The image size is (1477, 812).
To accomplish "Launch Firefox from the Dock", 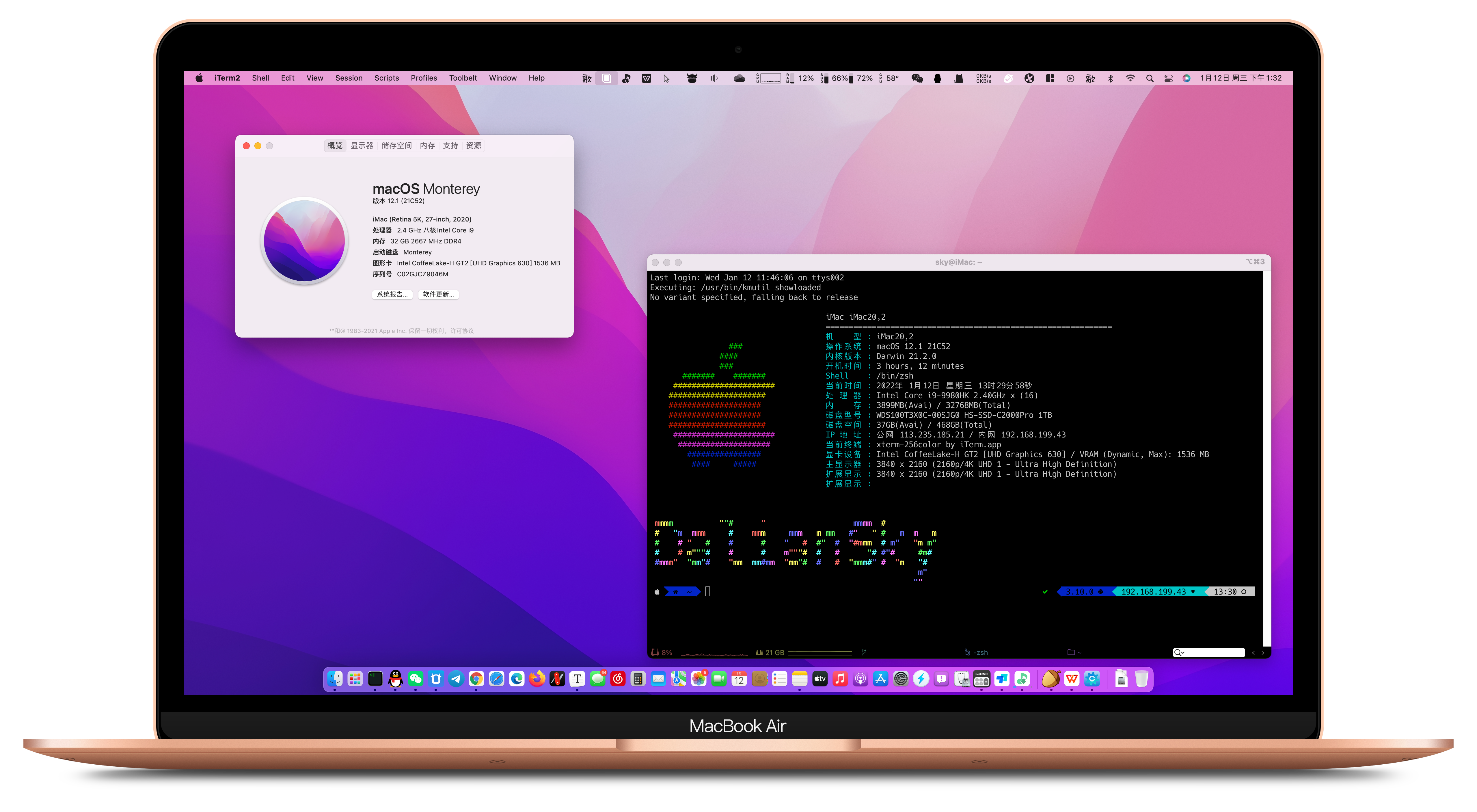I will [x=537, y=678].
